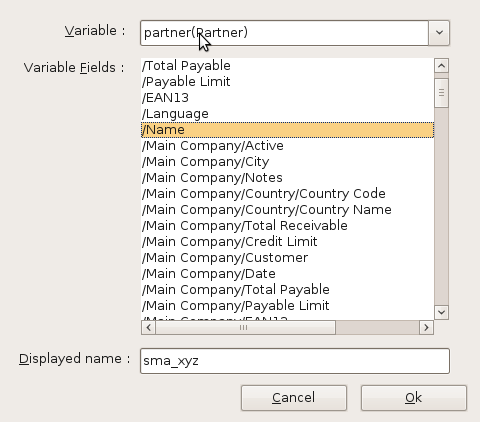Choose /Main Company/Credit Limit entry
Viewport: 480px width, 422px height.
click(x=287, y=242)
